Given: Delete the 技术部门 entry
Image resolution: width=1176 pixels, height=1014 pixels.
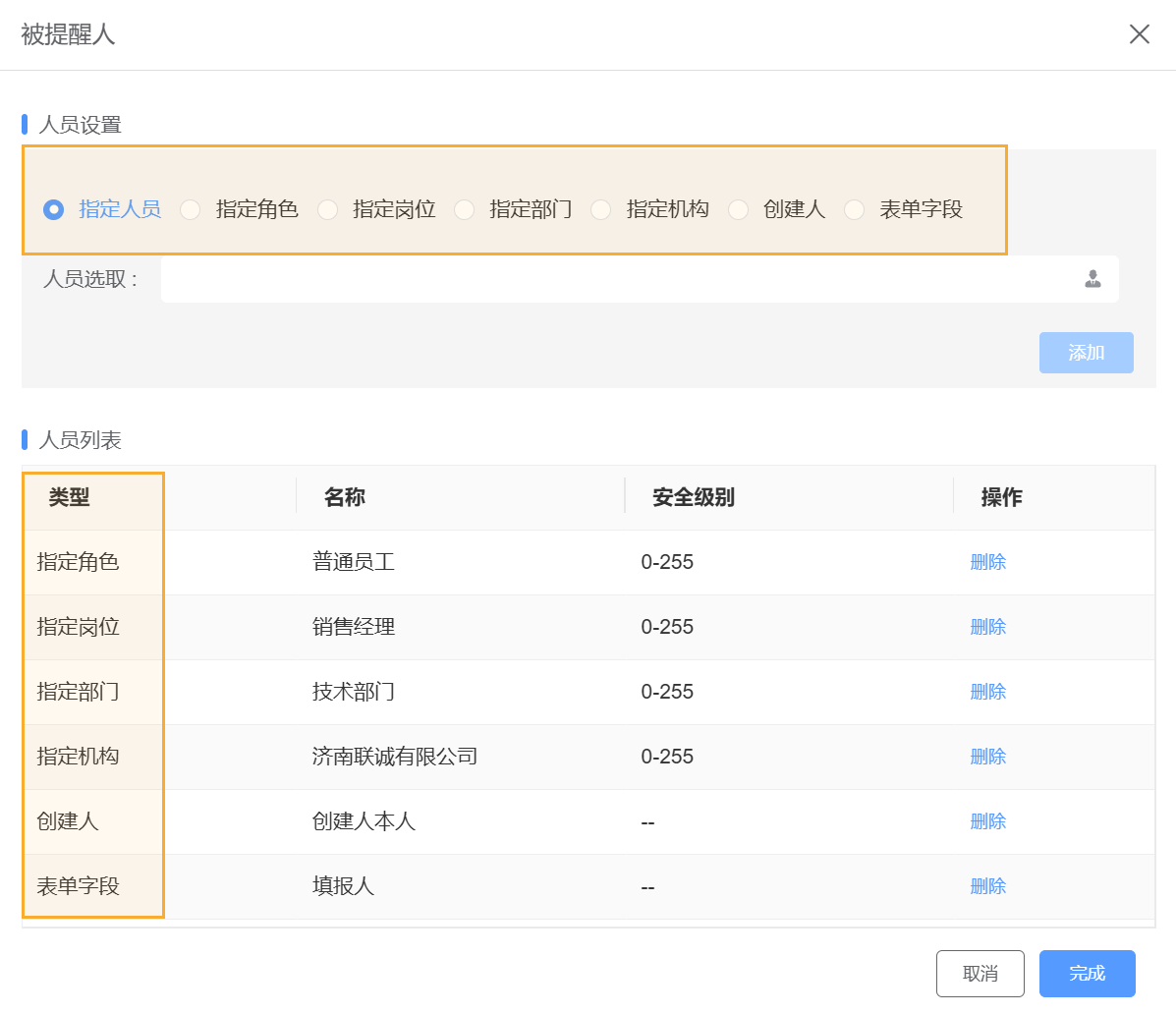Looking at the screenshot, I should (987, 691).
